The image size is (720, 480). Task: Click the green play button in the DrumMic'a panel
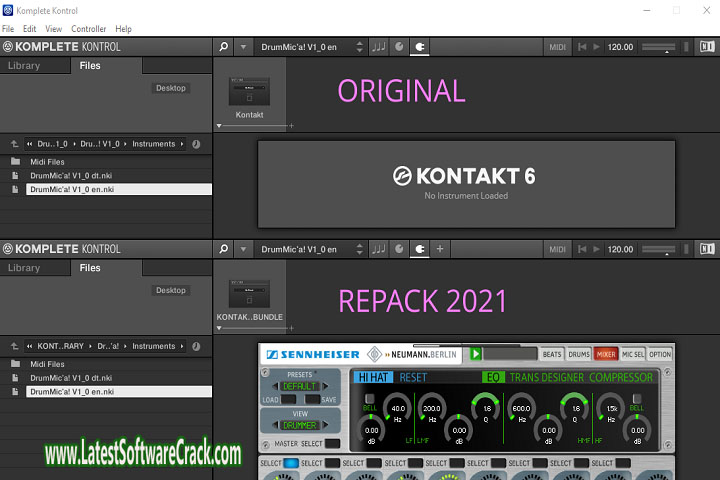[x=475, y=354]
